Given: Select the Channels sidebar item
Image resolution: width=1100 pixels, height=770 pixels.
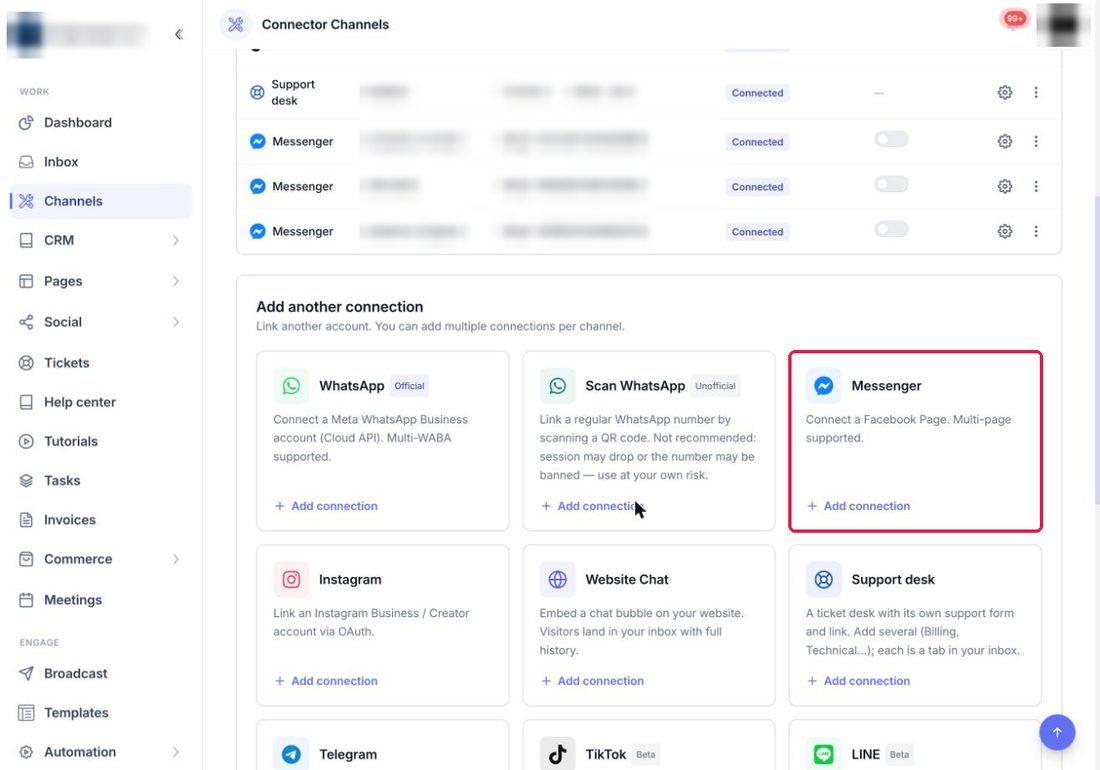Looking at the screenshot, I should [101, 201].
